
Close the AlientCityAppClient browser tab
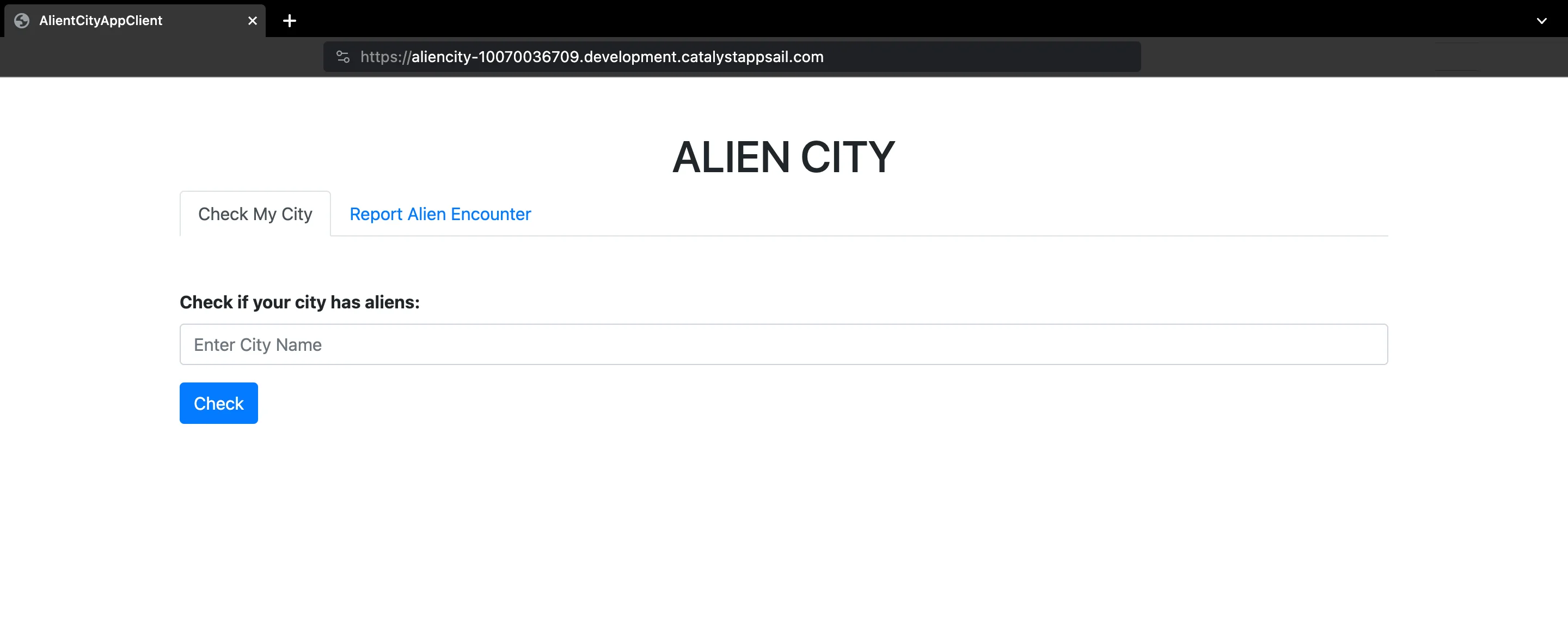(x=253, y=21)
